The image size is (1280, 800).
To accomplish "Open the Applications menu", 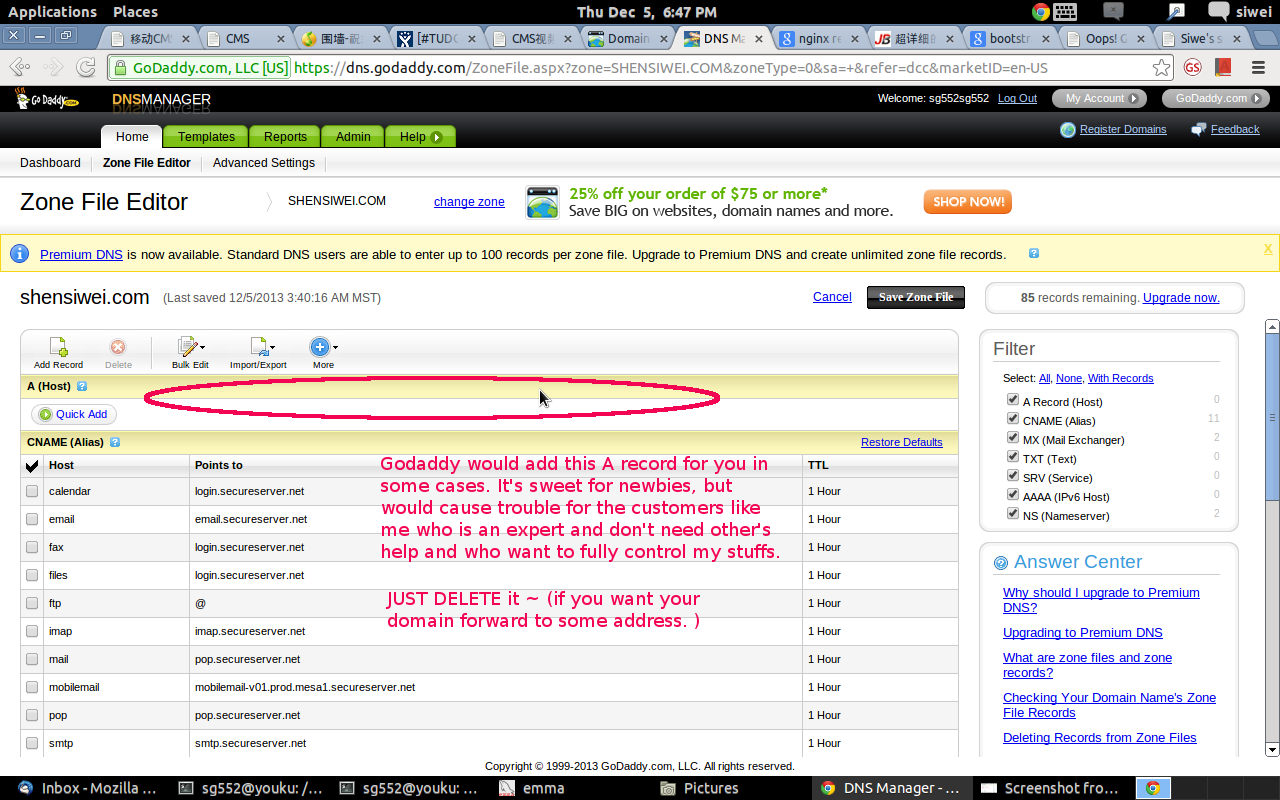I will [x=52, y=12].
